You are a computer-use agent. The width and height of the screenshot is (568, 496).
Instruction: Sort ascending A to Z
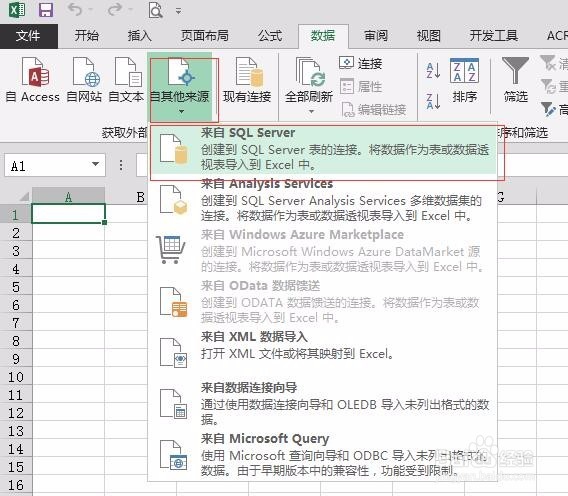[x=433, y=70]
